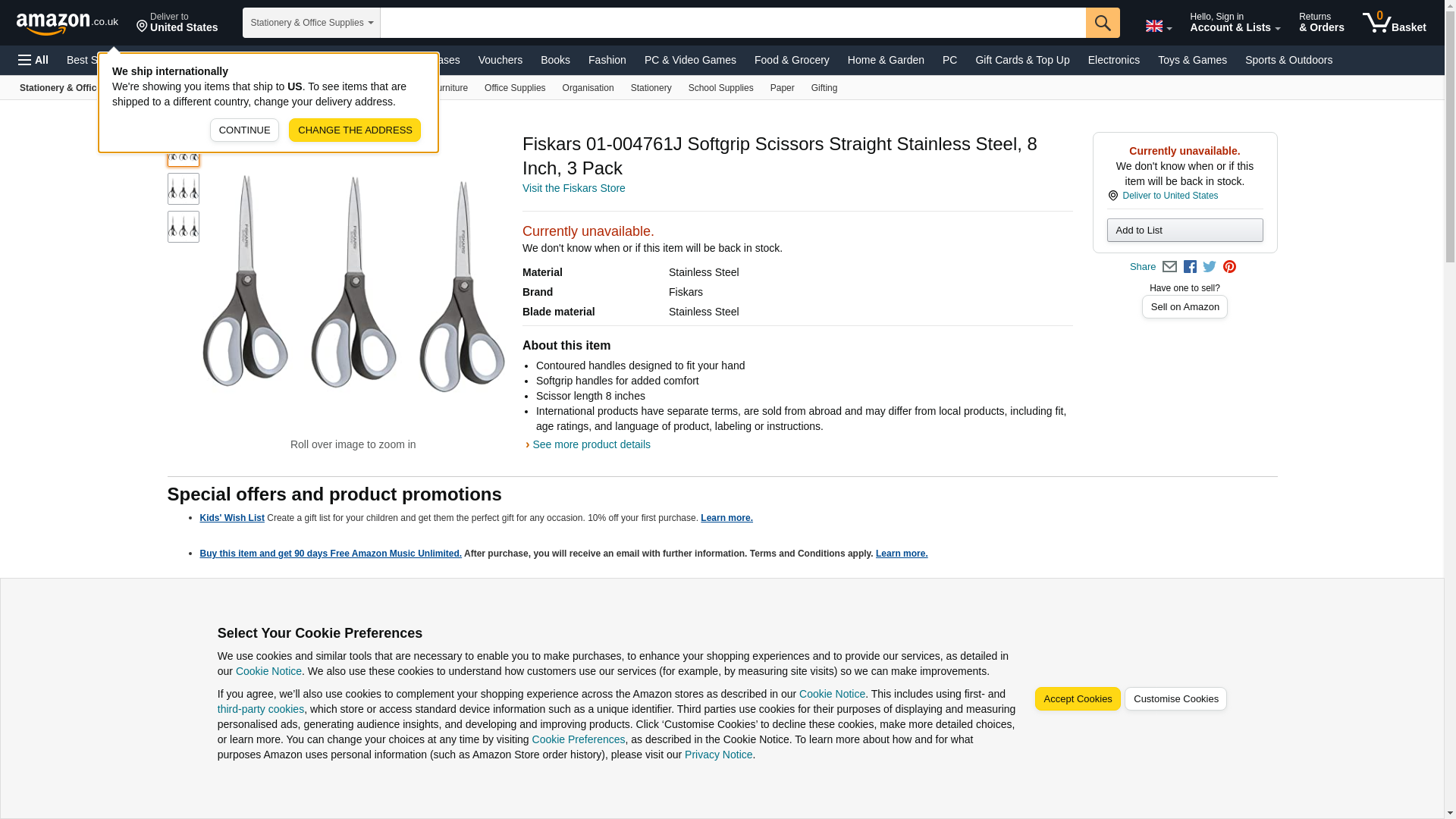Share the product on Pinterest
The width and height of the screenshot is (1456, 819).
[x=1229, y=267]
